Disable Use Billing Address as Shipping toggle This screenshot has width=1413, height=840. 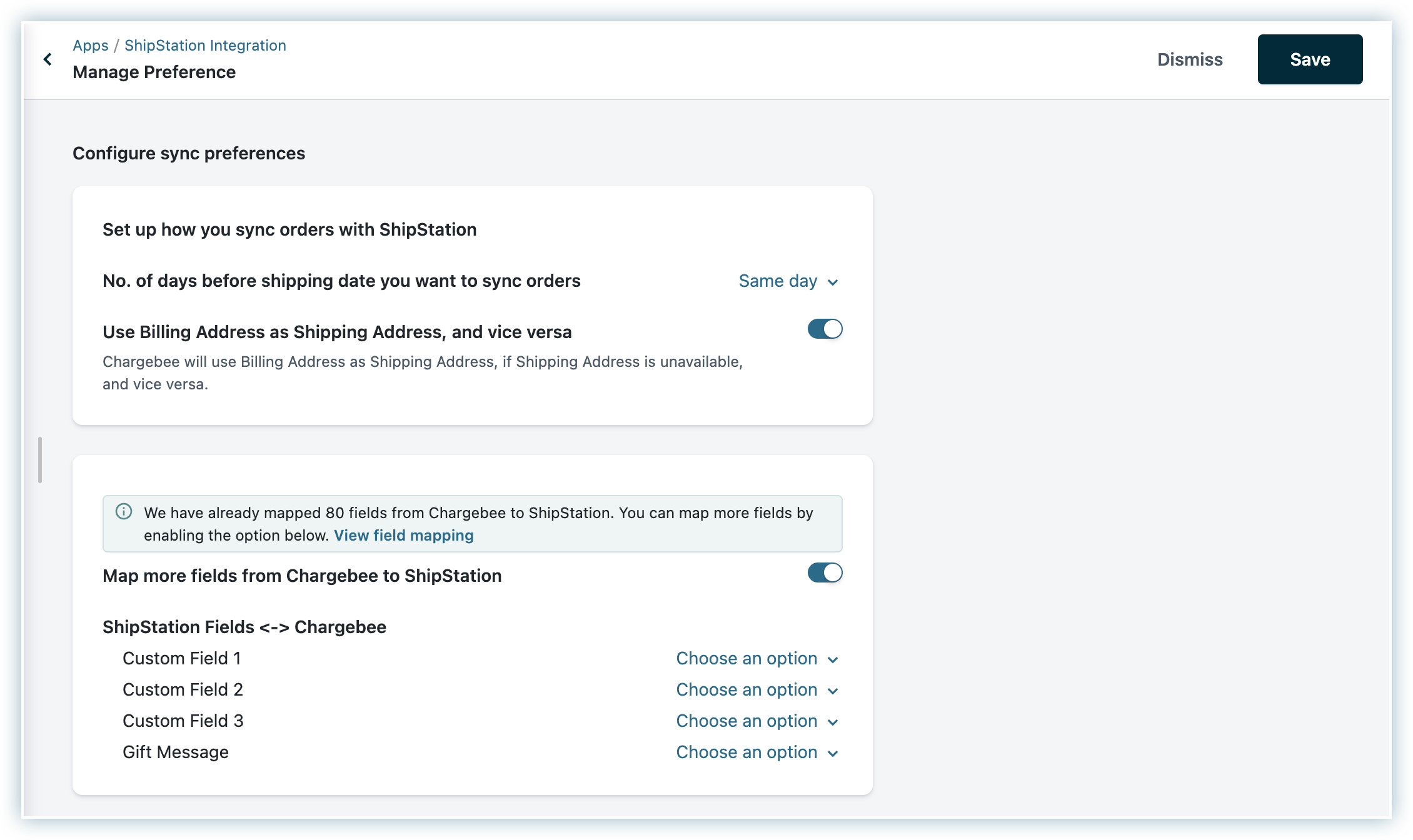pyautogui.click(x=825, y=329)
